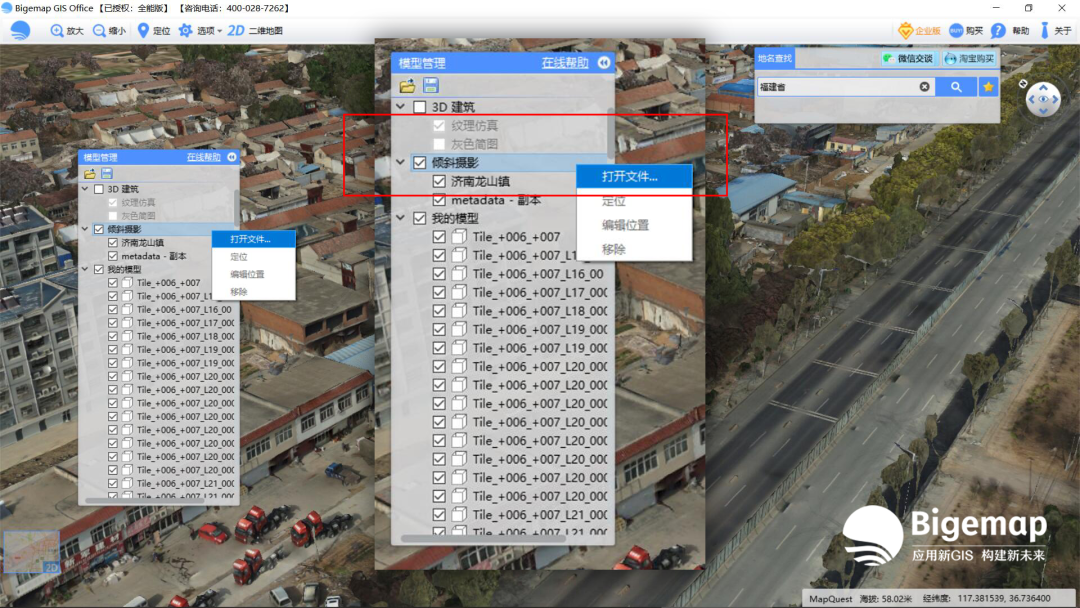Choose 编辑位置 in enlarged context menu

(x=634, y=225)
